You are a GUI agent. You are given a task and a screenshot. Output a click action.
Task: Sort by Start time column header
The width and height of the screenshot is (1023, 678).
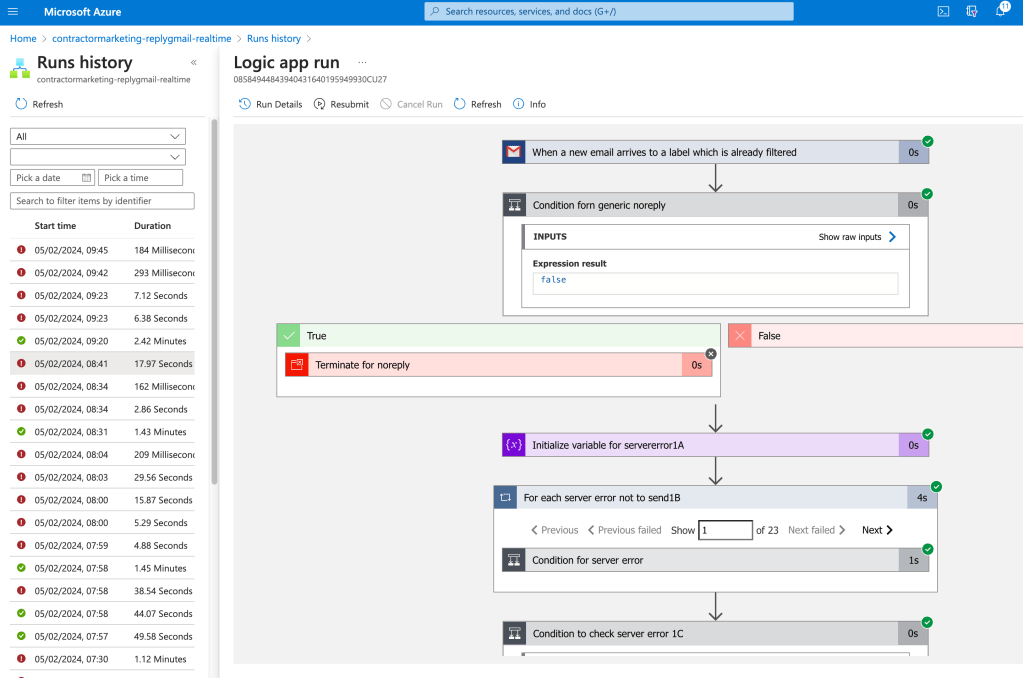[55, 226]
